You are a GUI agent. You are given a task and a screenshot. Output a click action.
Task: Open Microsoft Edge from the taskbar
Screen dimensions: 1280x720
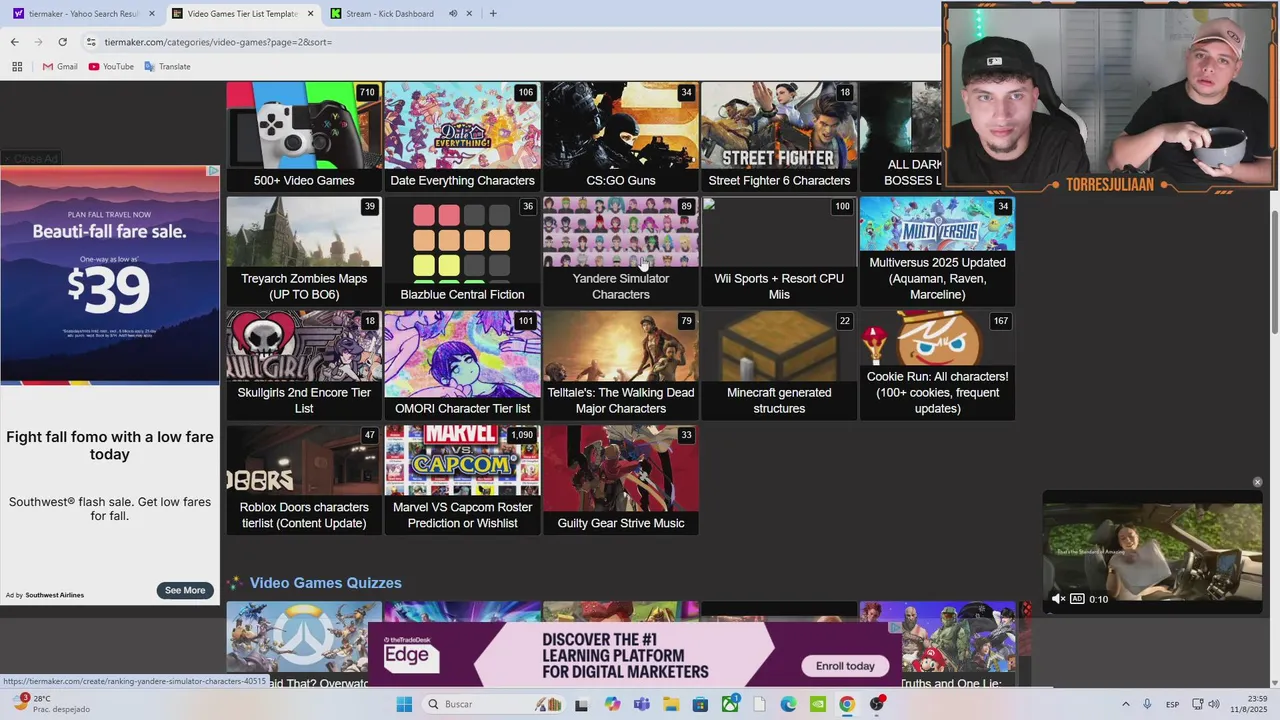coord(788,704)
